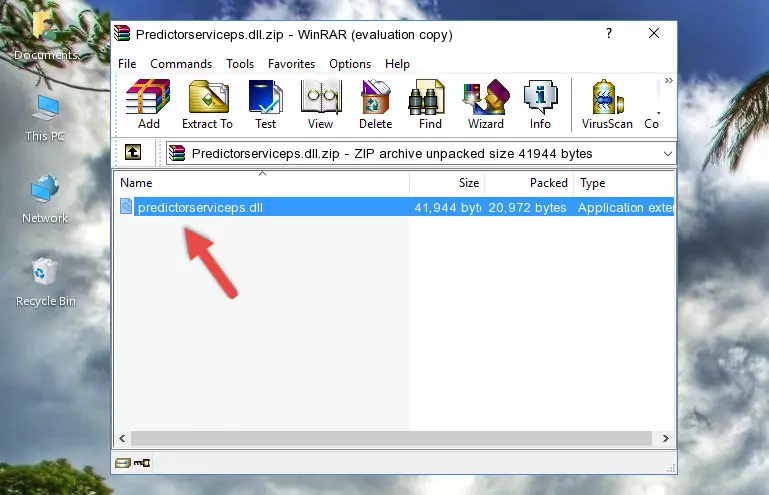
Task: Open the View file tool
Action: coord(321,104)
